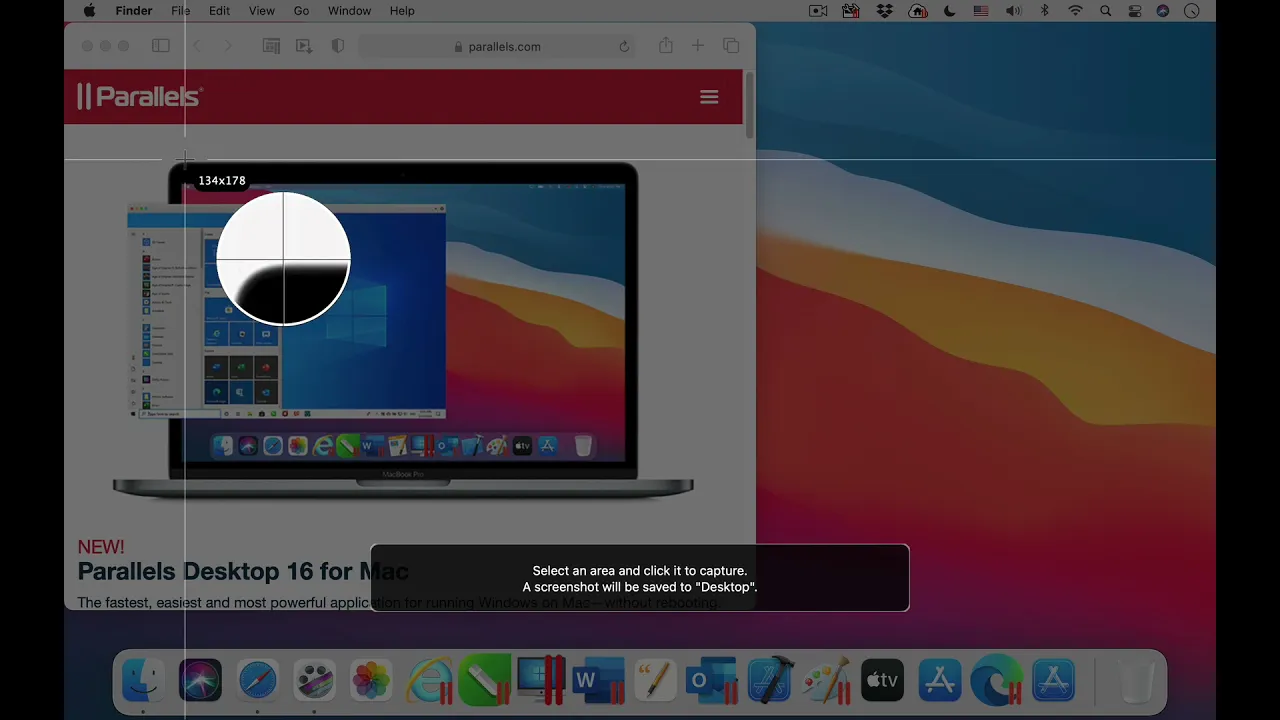Open the Apple menu
Screen dimensions: 1280x720
pos(89,11)
